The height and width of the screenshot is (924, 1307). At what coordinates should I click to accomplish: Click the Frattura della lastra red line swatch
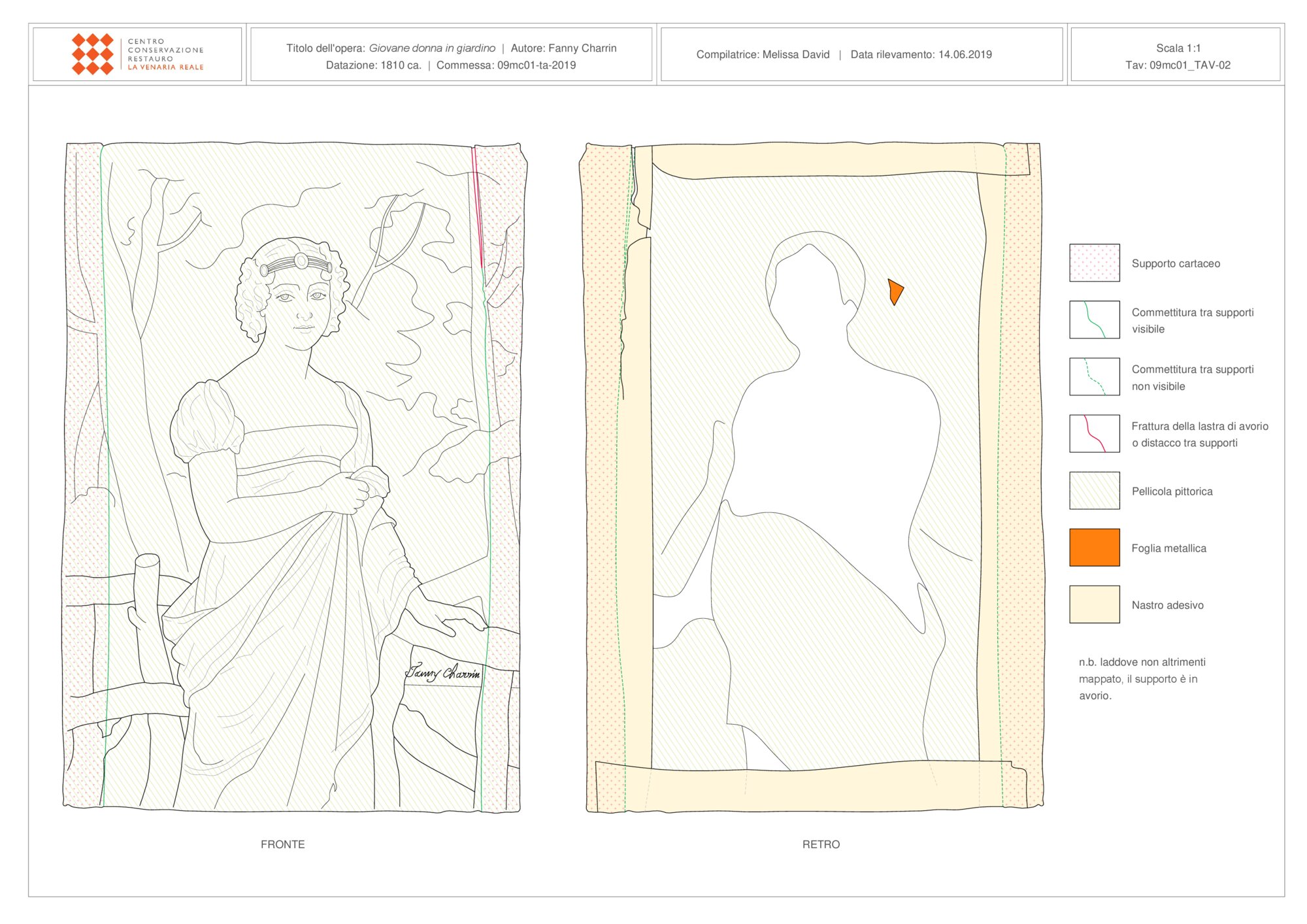pyautogui.click(x=1094, y=433)
